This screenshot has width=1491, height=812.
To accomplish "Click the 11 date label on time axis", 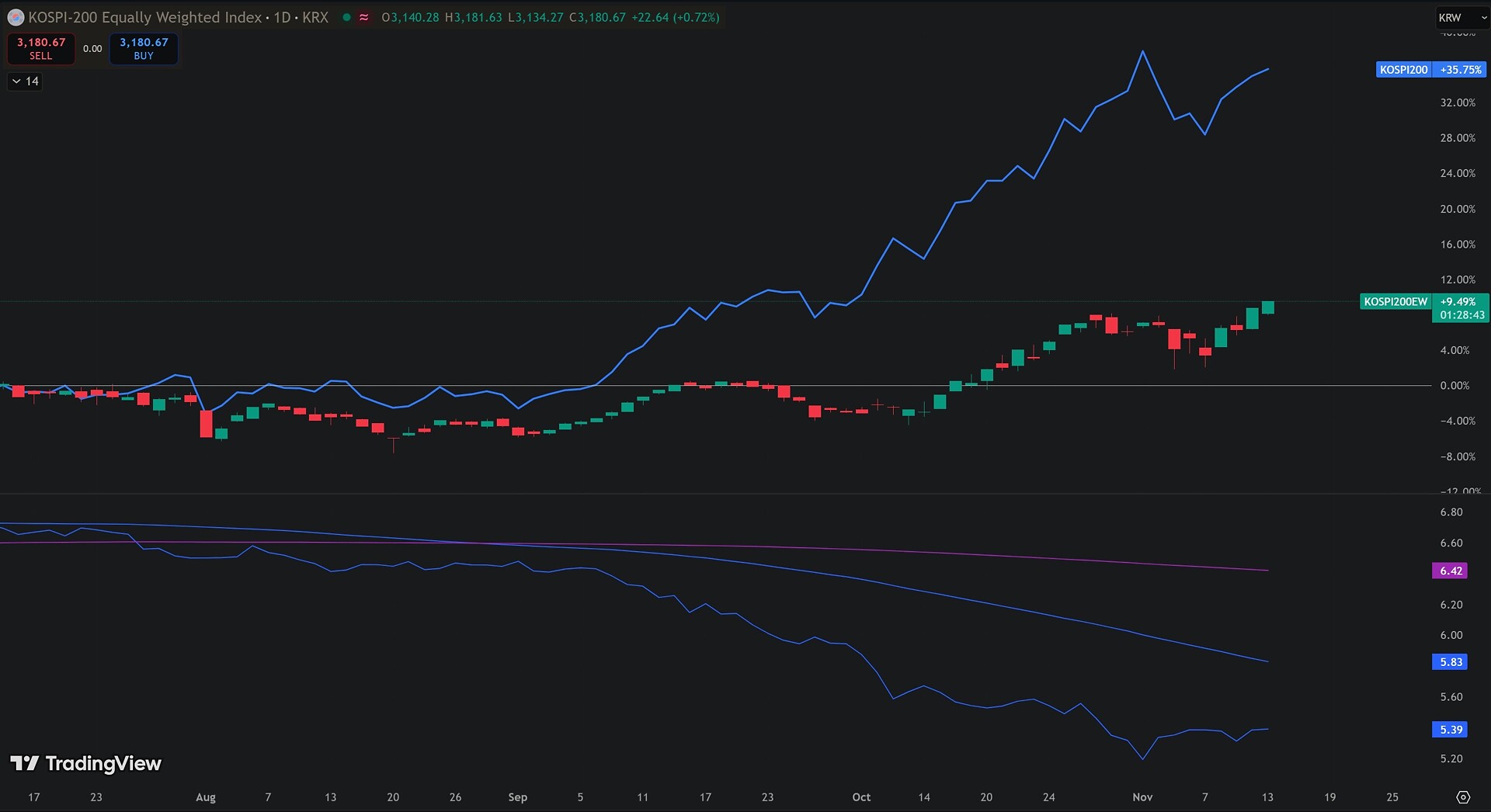I will [x=642, y=797].
